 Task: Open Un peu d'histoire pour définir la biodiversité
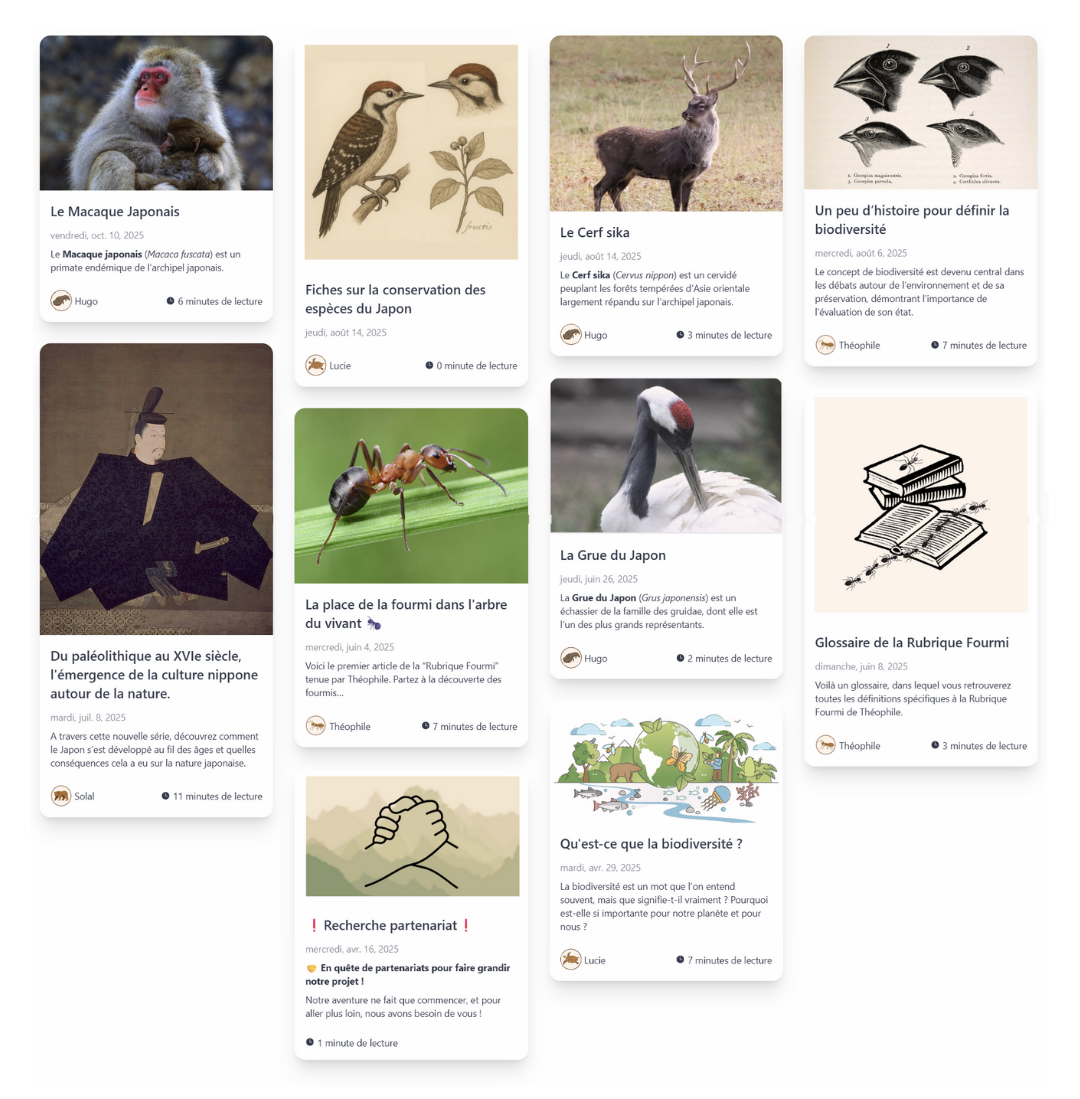(912, 220)
